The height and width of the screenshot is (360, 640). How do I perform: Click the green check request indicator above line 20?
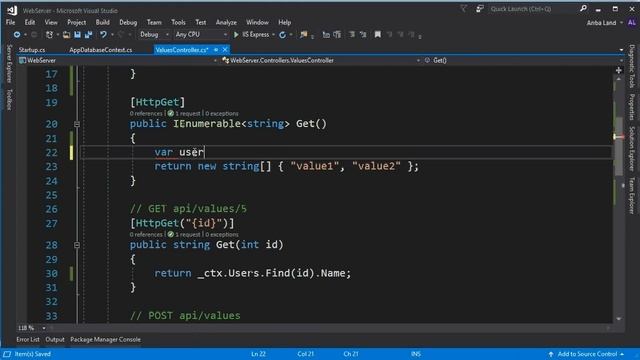click(171, 113)
